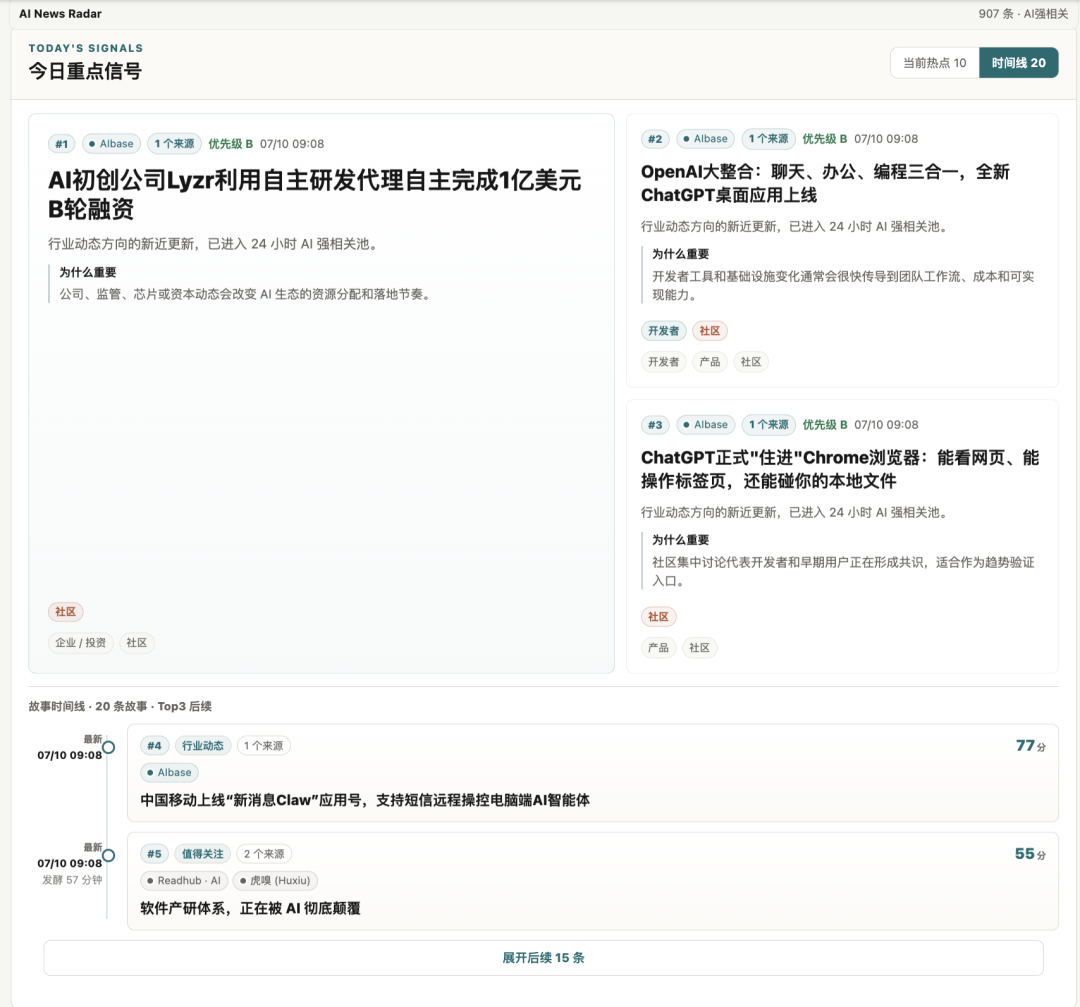Expand 展开后续 15 条 stories
This screenshot has width=1080, height=1007.
click(x=543, y=958)
